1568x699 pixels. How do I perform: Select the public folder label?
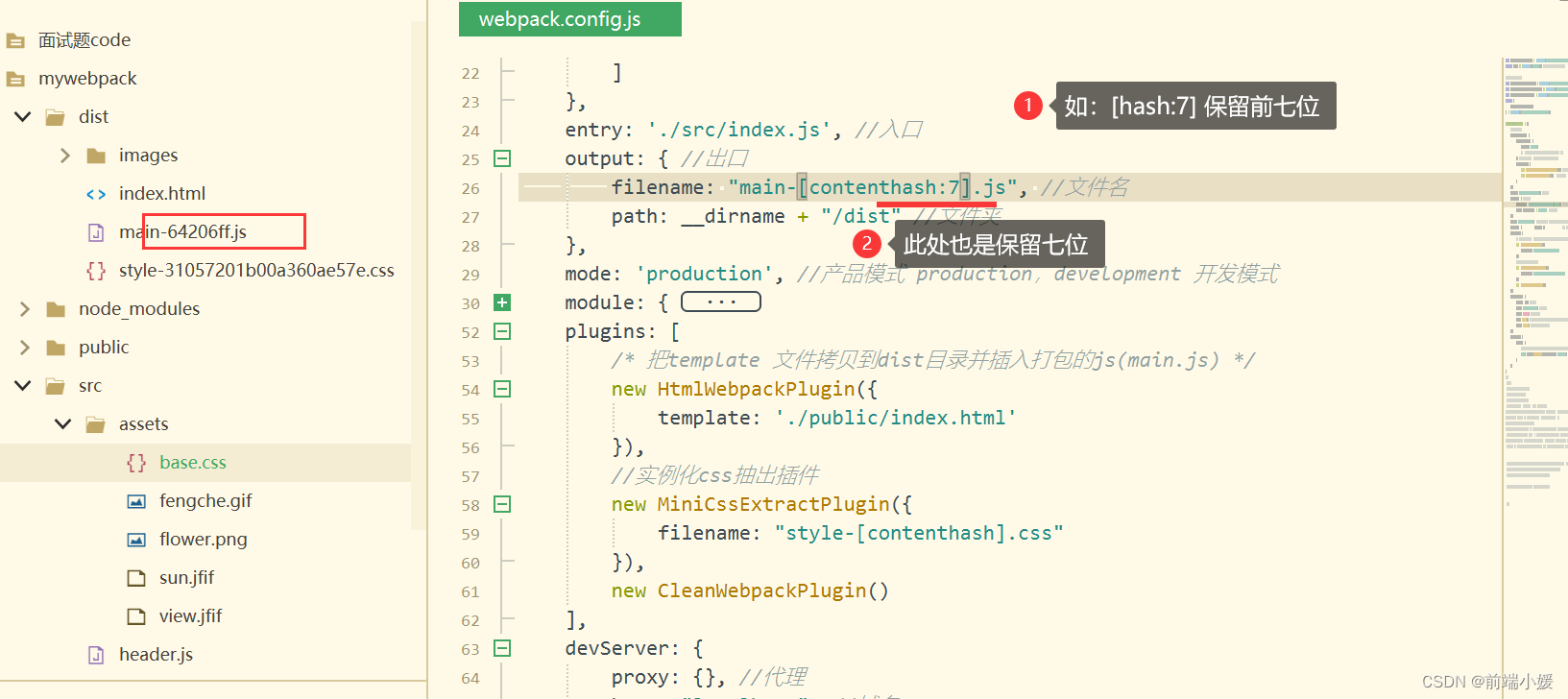pos(104,347)
